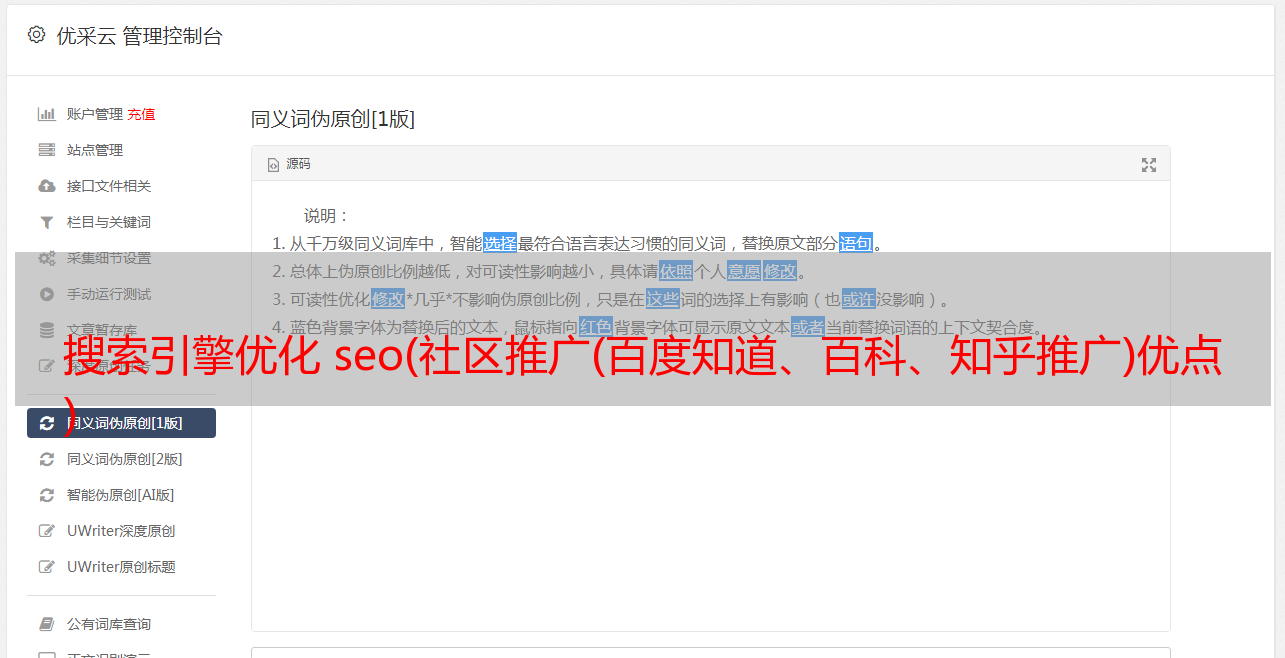Click the gear icon beside 优采云 管理控制台

36,35
